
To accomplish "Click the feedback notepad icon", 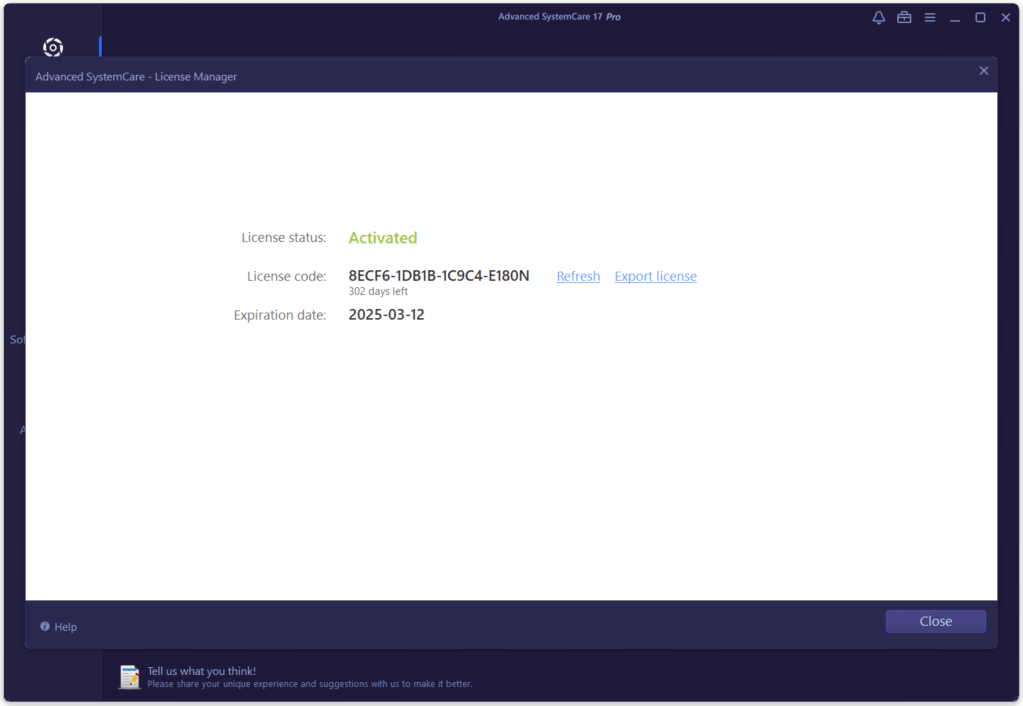I will pos(130,677).
